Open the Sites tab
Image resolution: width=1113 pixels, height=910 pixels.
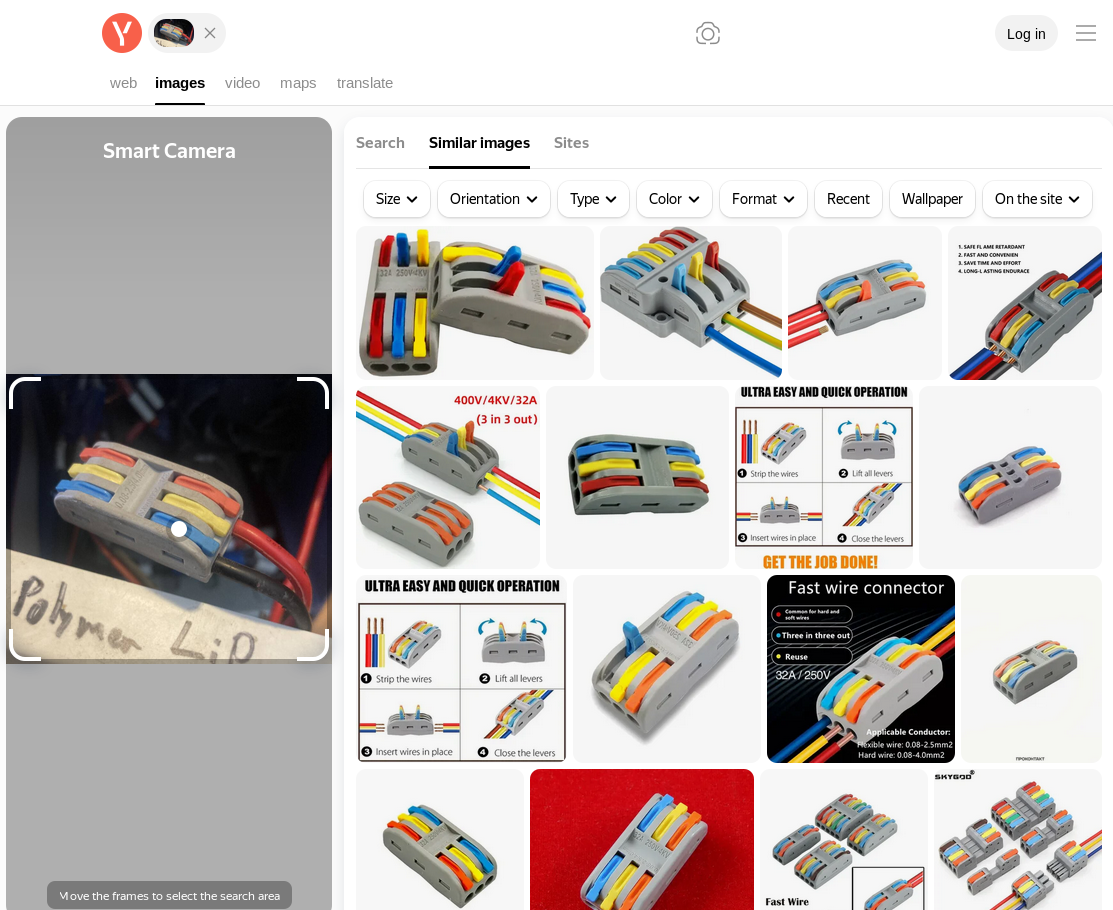[x=571, y=143]
